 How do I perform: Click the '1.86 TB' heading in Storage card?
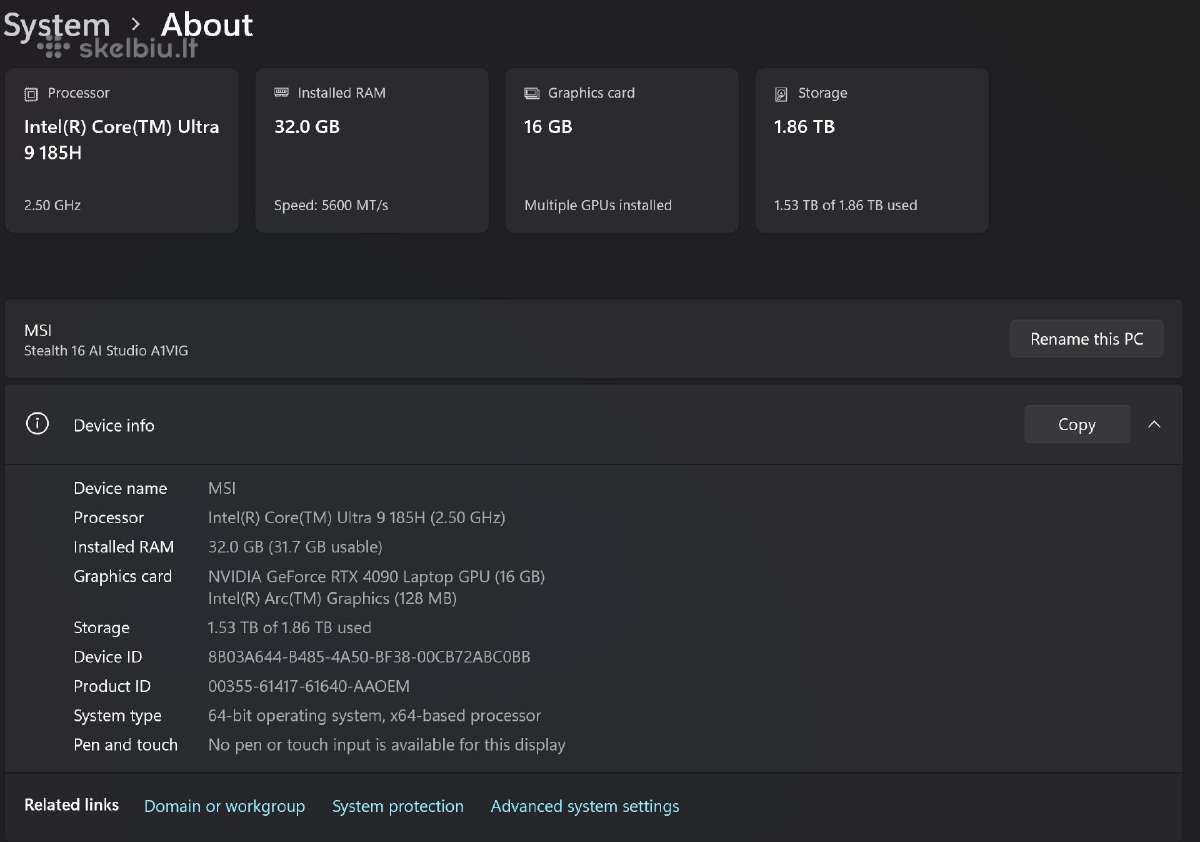[805, 127]
